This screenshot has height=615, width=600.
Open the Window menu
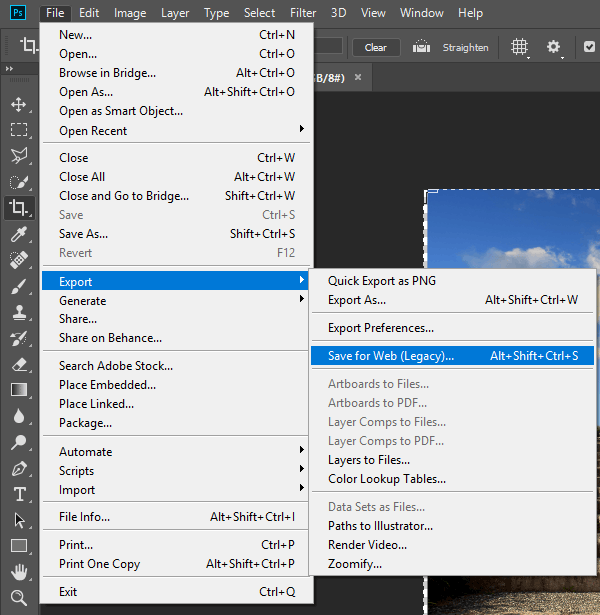tap(422, 13)
